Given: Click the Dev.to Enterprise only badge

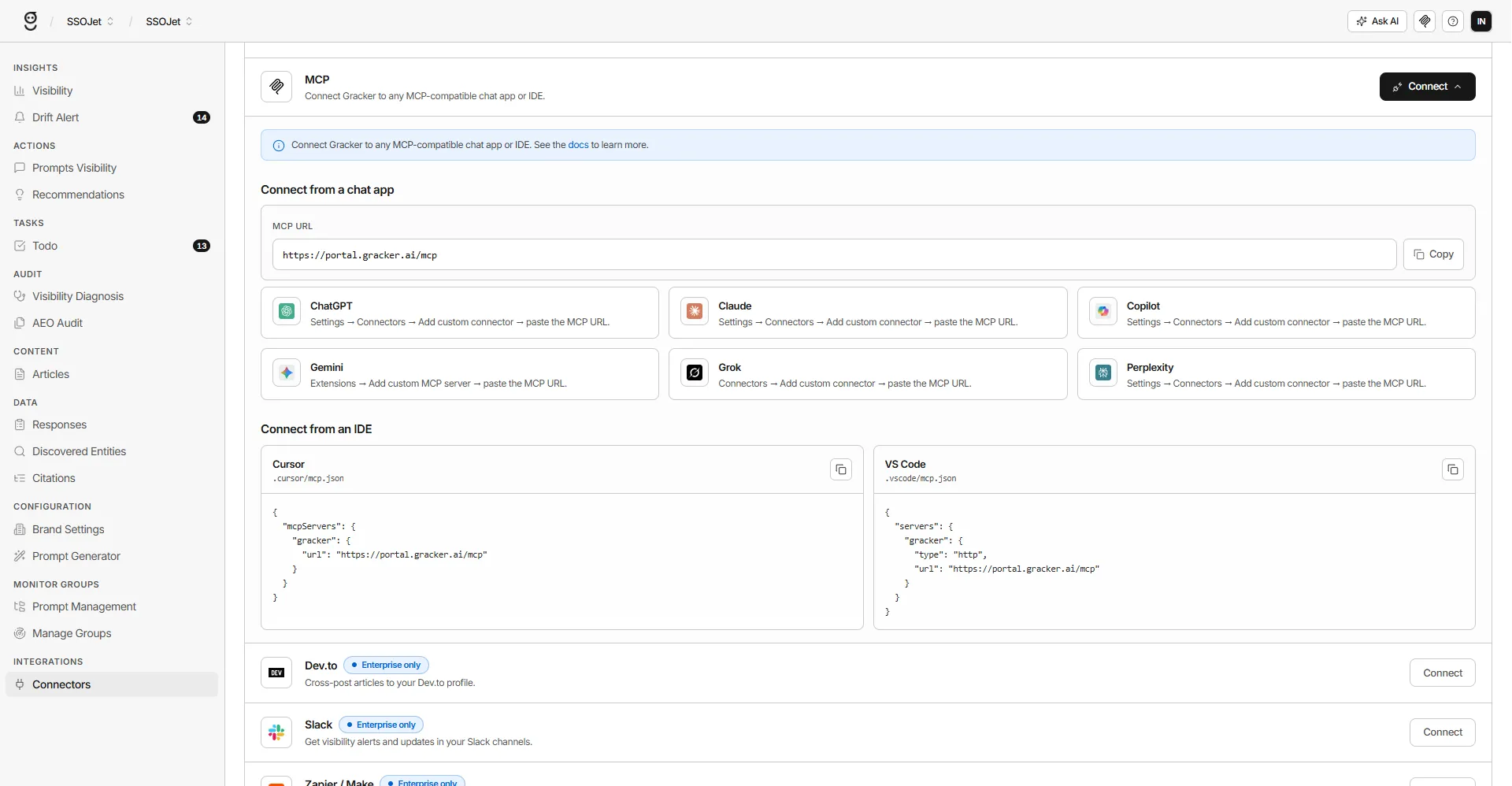Looking at the screenshot, I should (x=386, y=665).
